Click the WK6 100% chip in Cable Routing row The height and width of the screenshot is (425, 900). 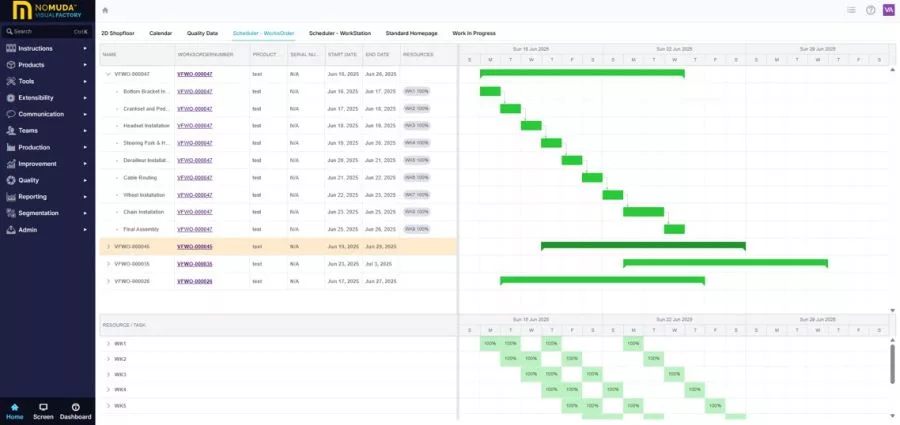point(417,177)
